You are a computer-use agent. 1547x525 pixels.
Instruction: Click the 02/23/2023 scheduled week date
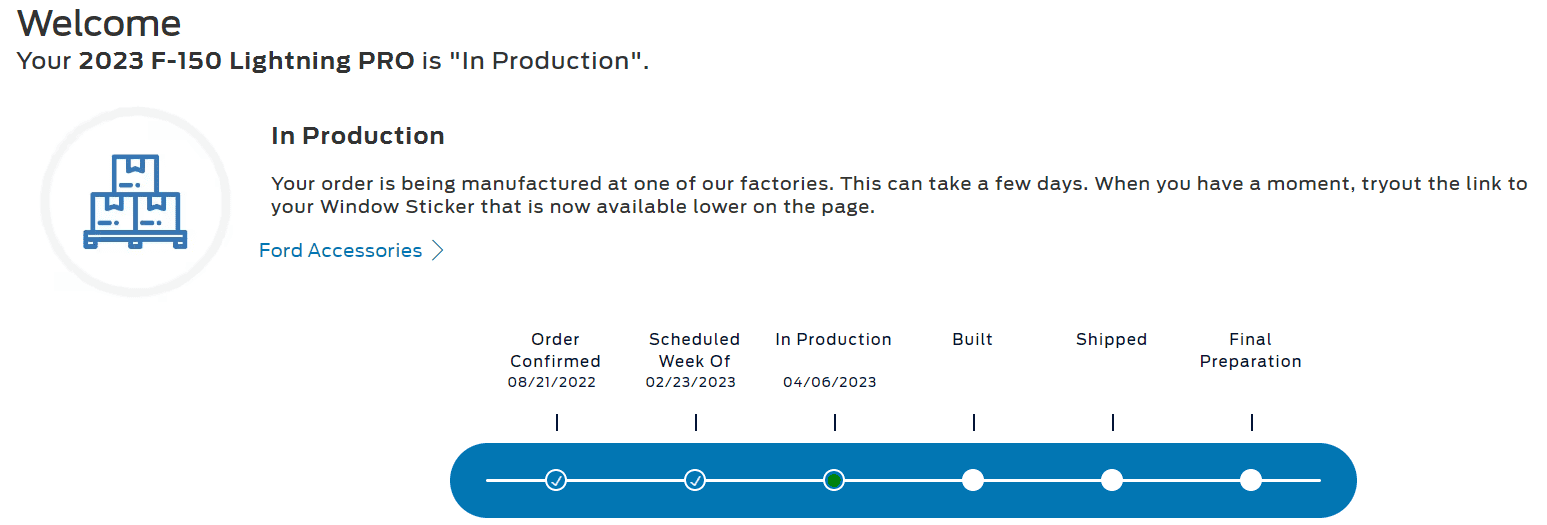690,383
